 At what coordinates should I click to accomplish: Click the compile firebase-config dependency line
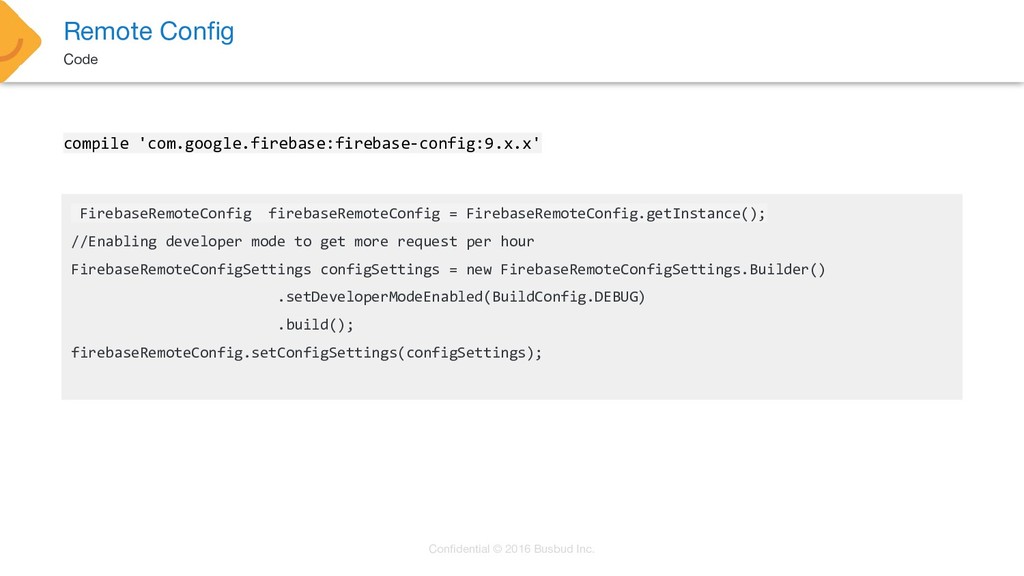click(x=302, y=144)
